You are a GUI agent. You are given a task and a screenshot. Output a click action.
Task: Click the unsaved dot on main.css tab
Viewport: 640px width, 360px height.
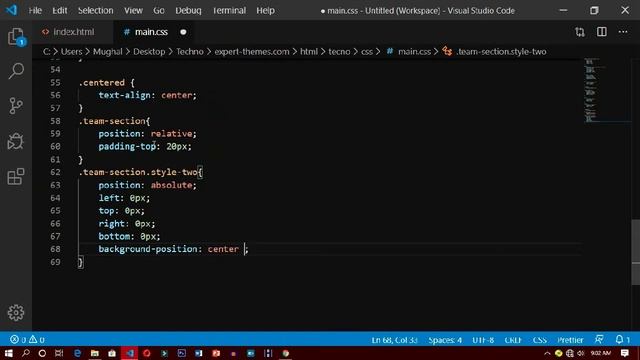183,32
